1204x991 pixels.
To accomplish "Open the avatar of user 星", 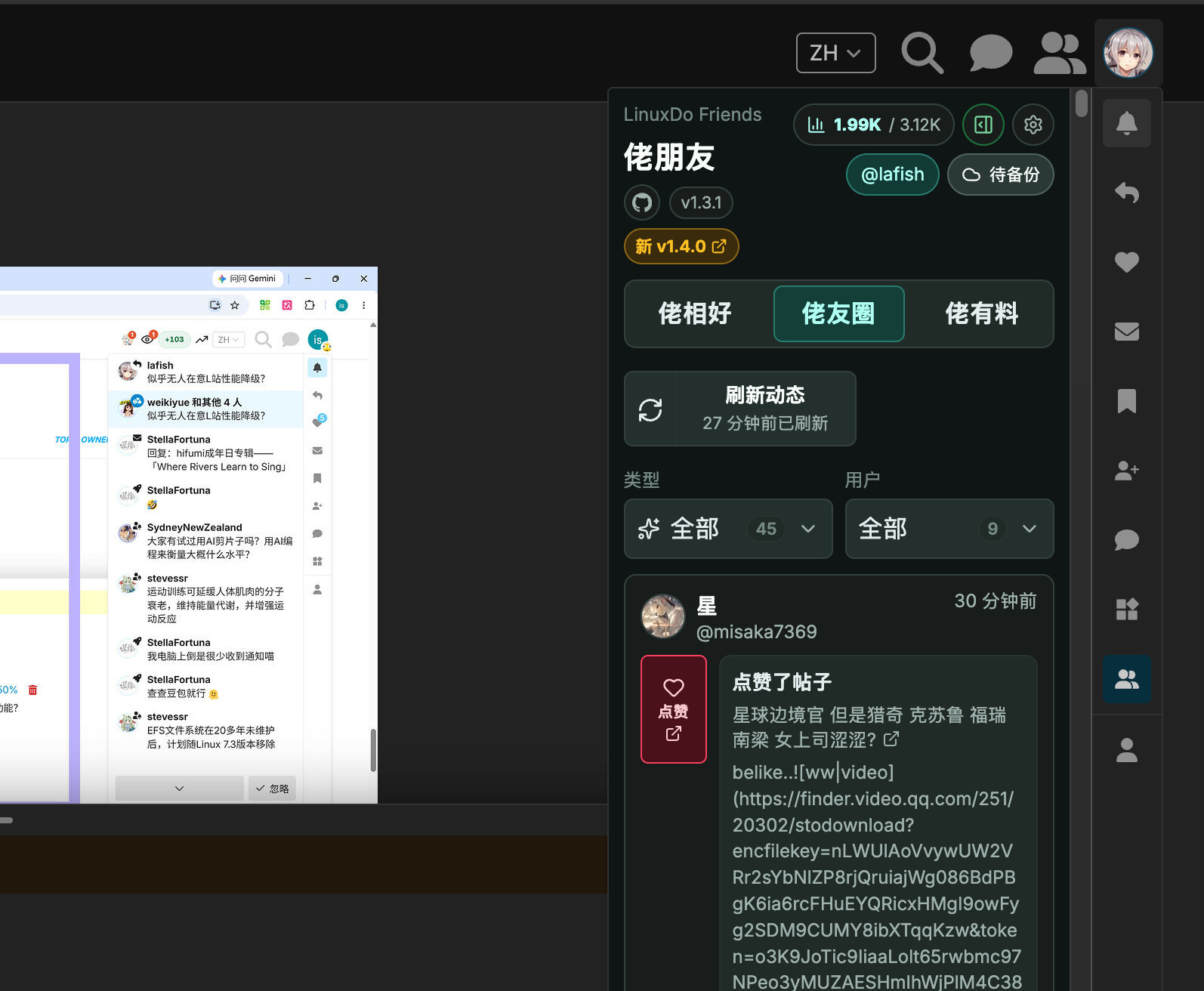I will click(x=663, y=616).
